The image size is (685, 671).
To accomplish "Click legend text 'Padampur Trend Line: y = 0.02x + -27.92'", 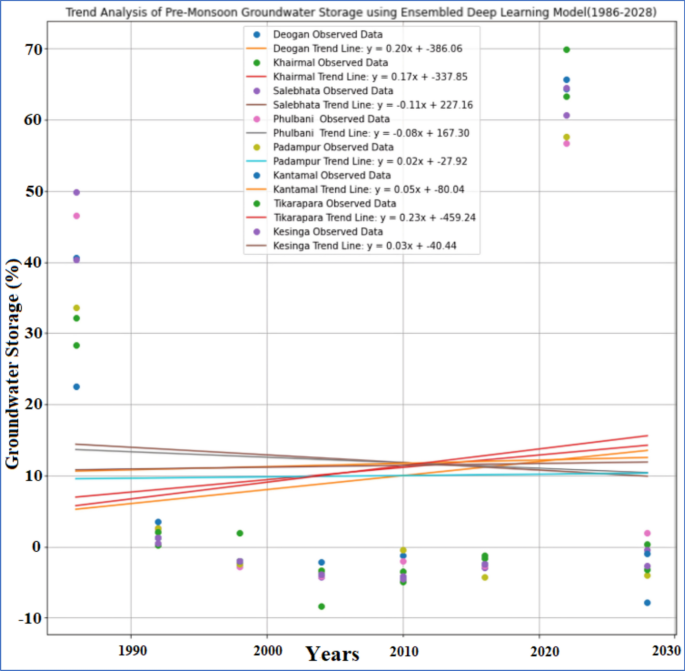I will (x=370, y=161).
